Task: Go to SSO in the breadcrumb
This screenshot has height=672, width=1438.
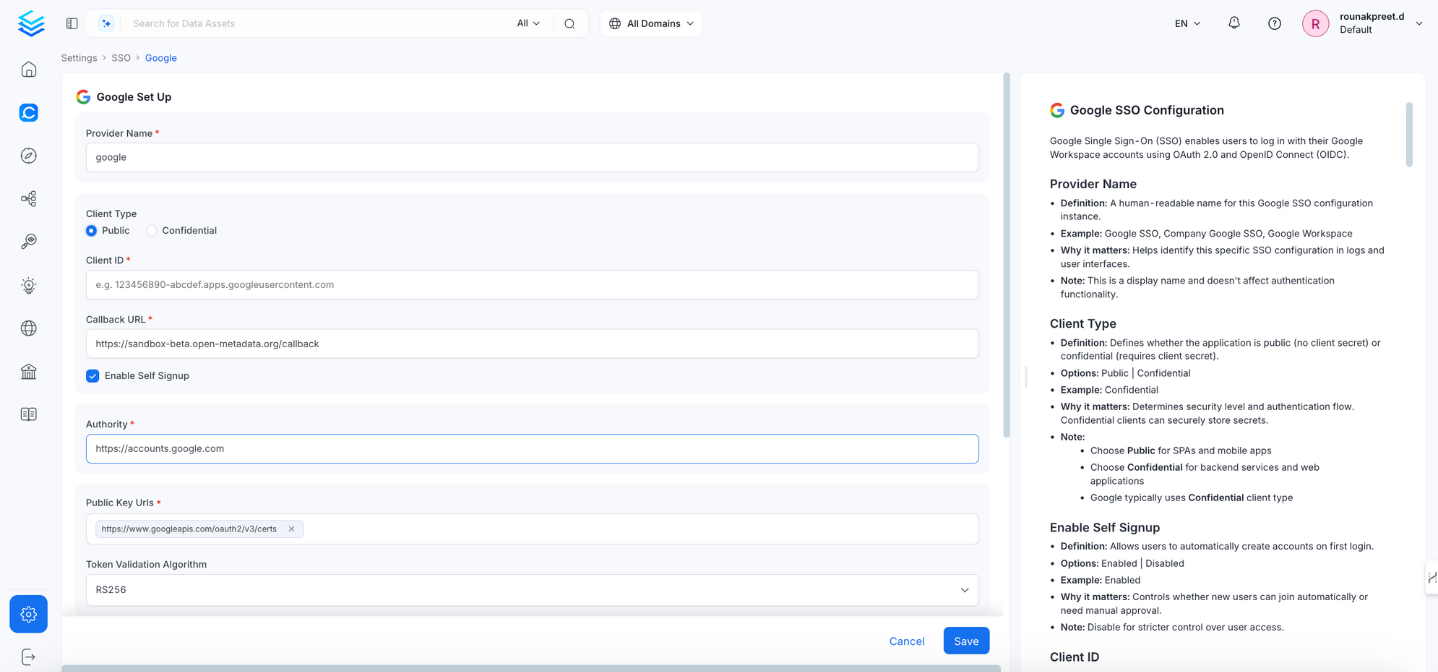Action: coord(120,57)
